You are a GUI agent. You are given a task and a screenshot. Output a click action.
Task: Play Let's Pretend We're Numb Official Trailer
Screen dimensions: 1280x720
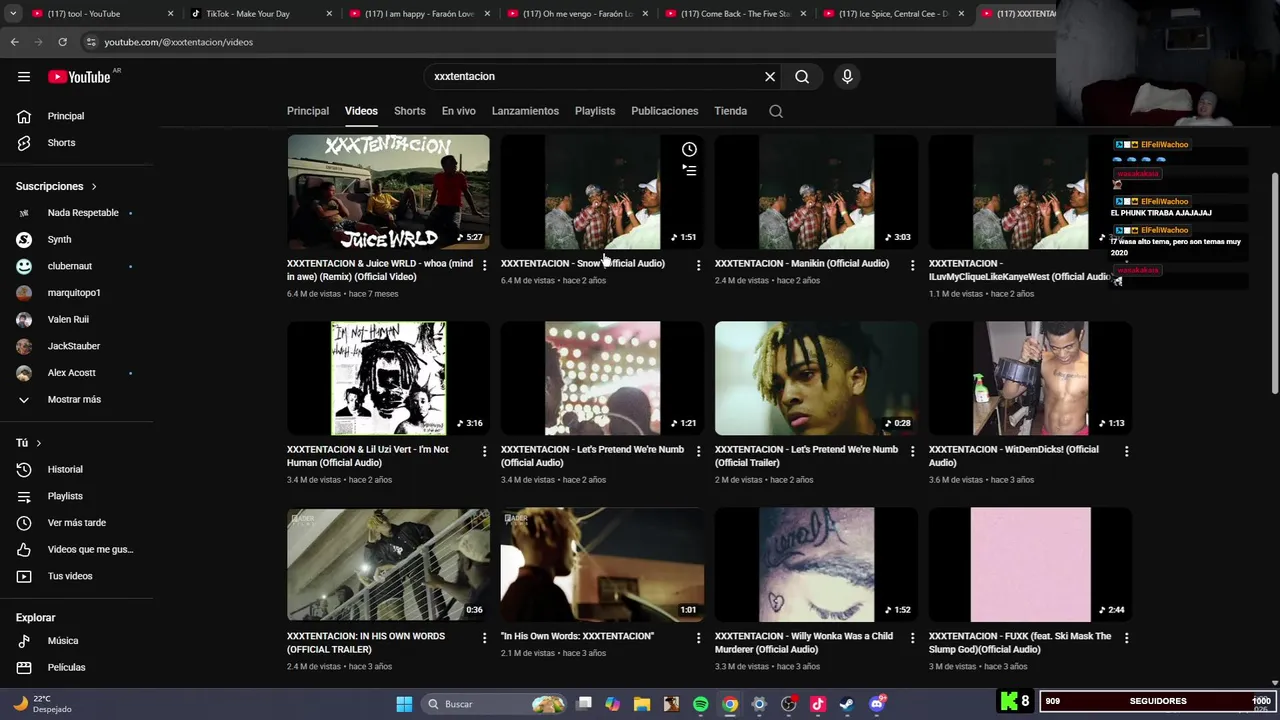pos(816,378)
